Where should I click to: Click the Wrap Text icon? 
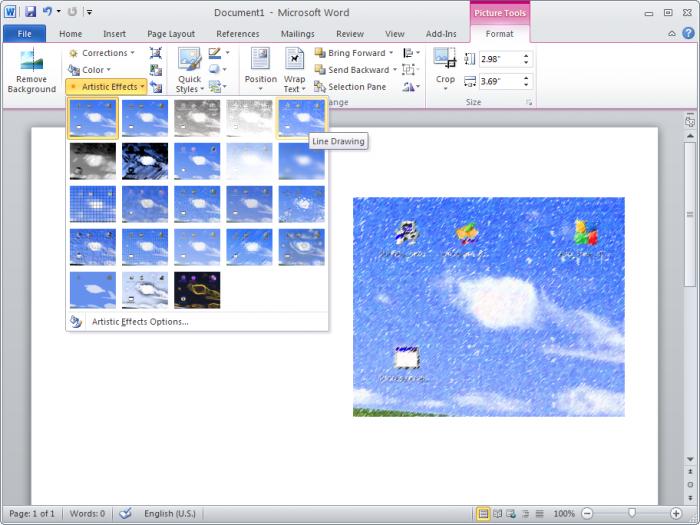click(x=294, y=69)
